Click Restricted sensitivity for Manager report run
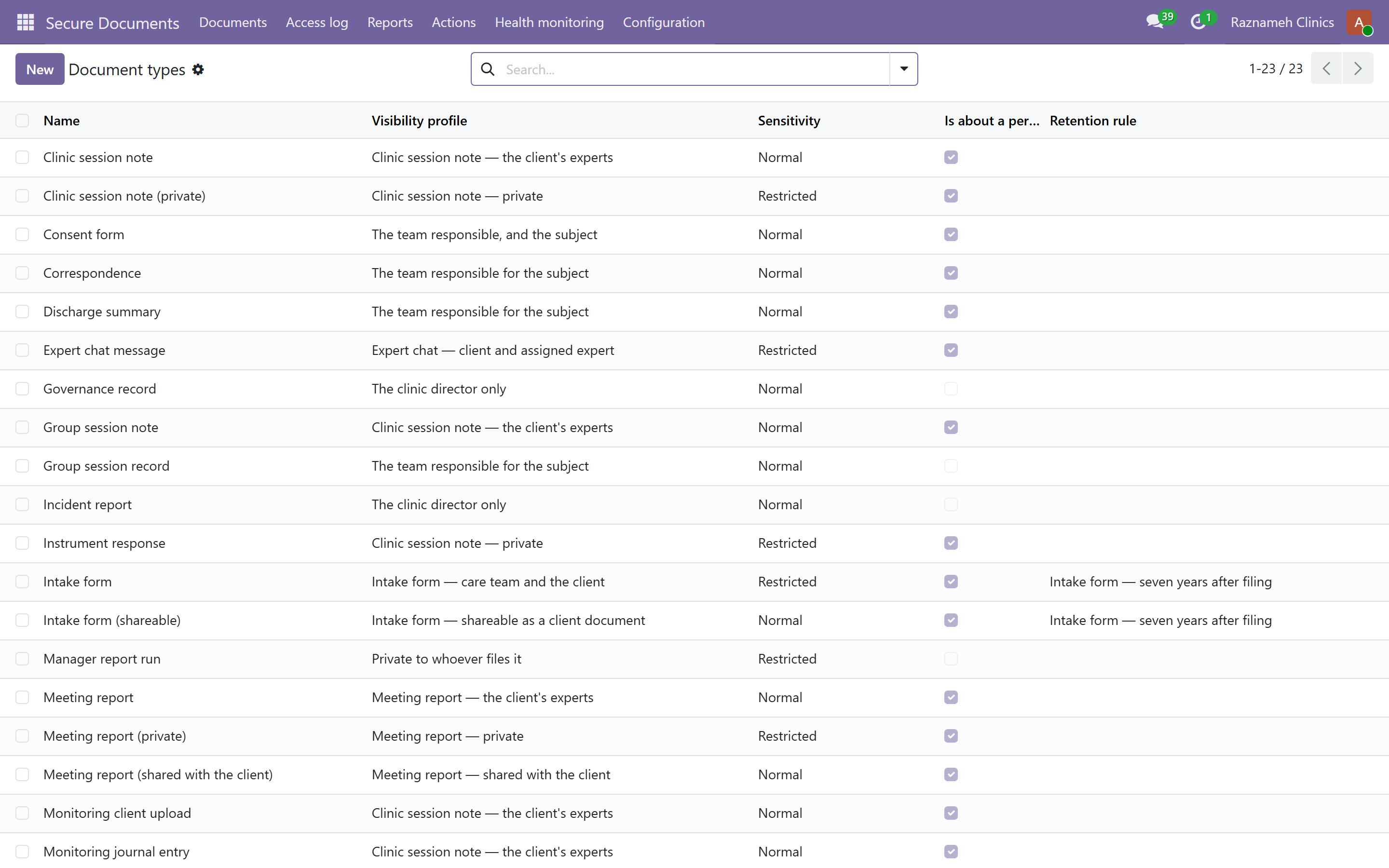The width and height of the screenshot is (1389, 868). pos(787,658)
